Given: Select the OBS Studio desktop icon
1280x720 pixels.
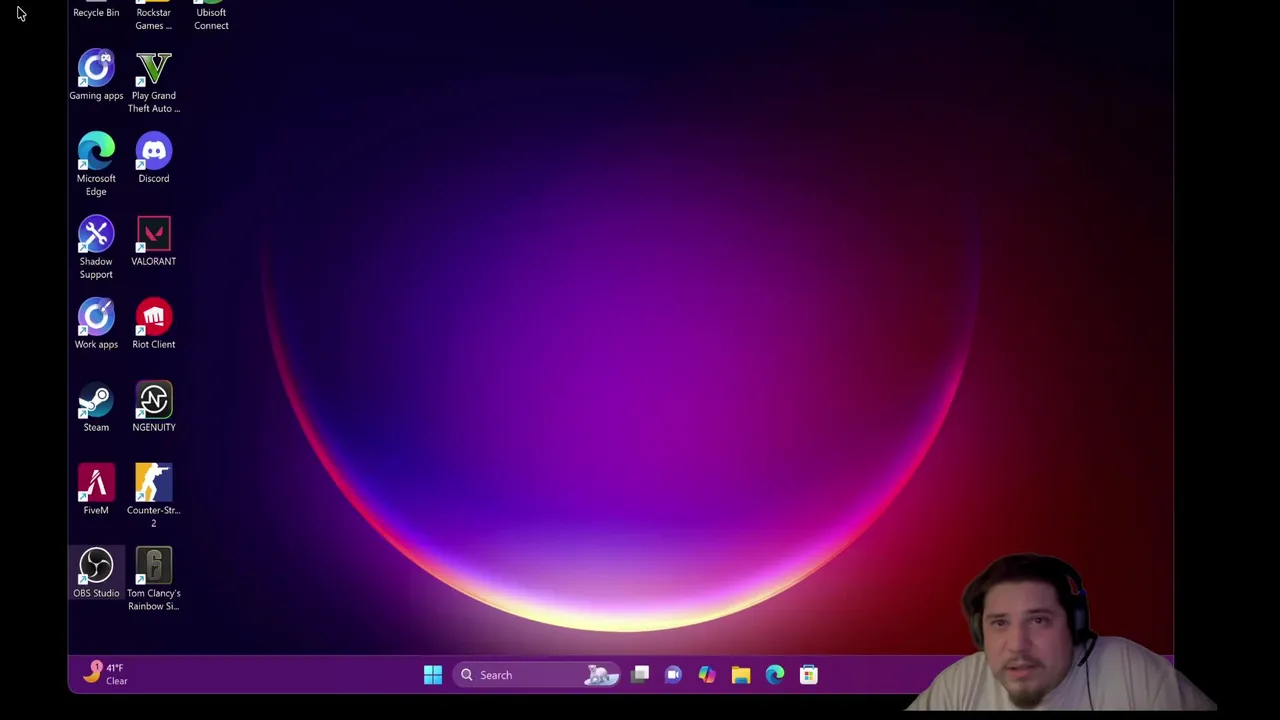Looking at the screenshot, I should click(x=96, y=573).
